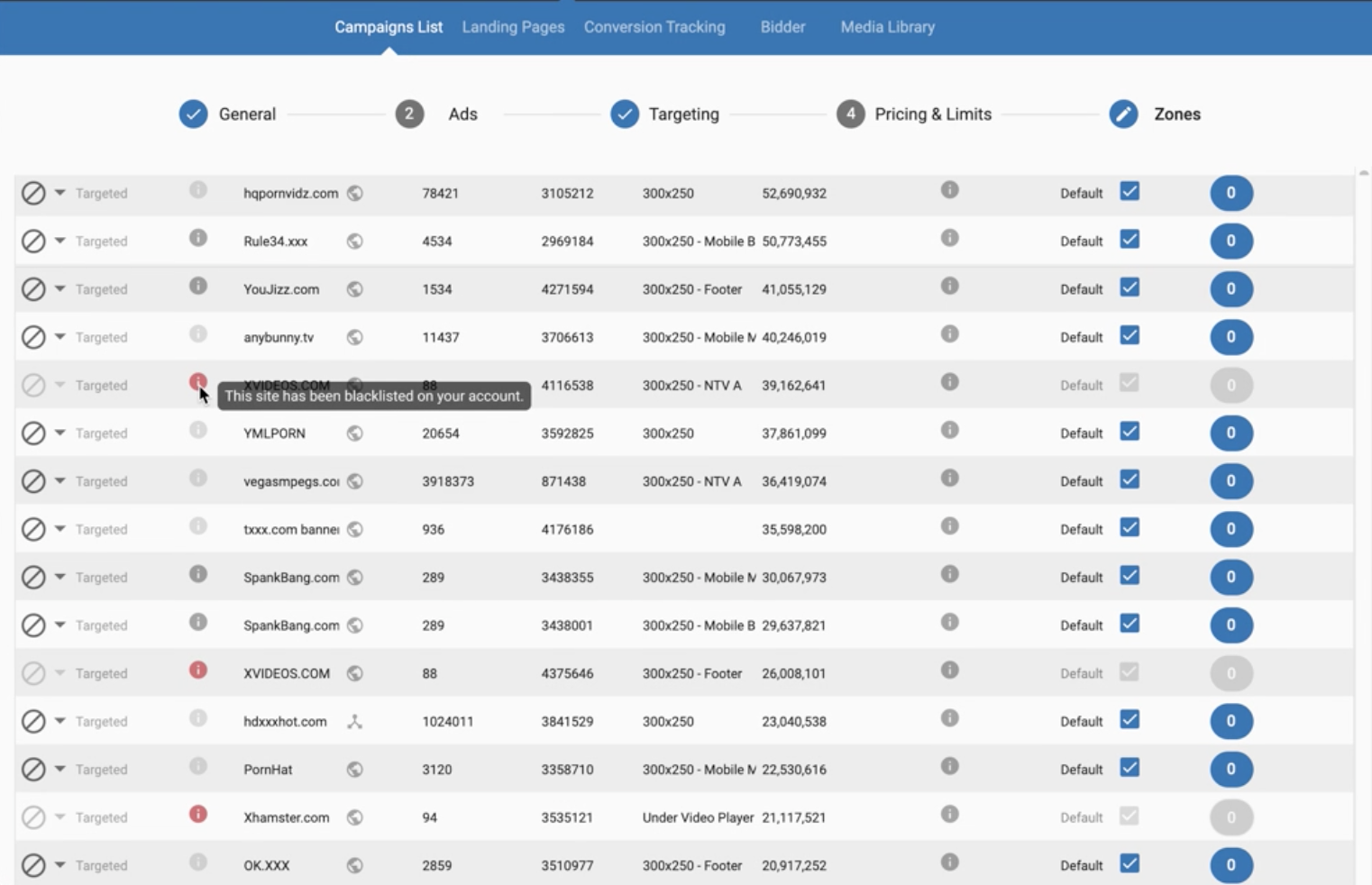1372x885 pixels.
Task: Jump to the Ads step in wizard
Action: [462, 114]
